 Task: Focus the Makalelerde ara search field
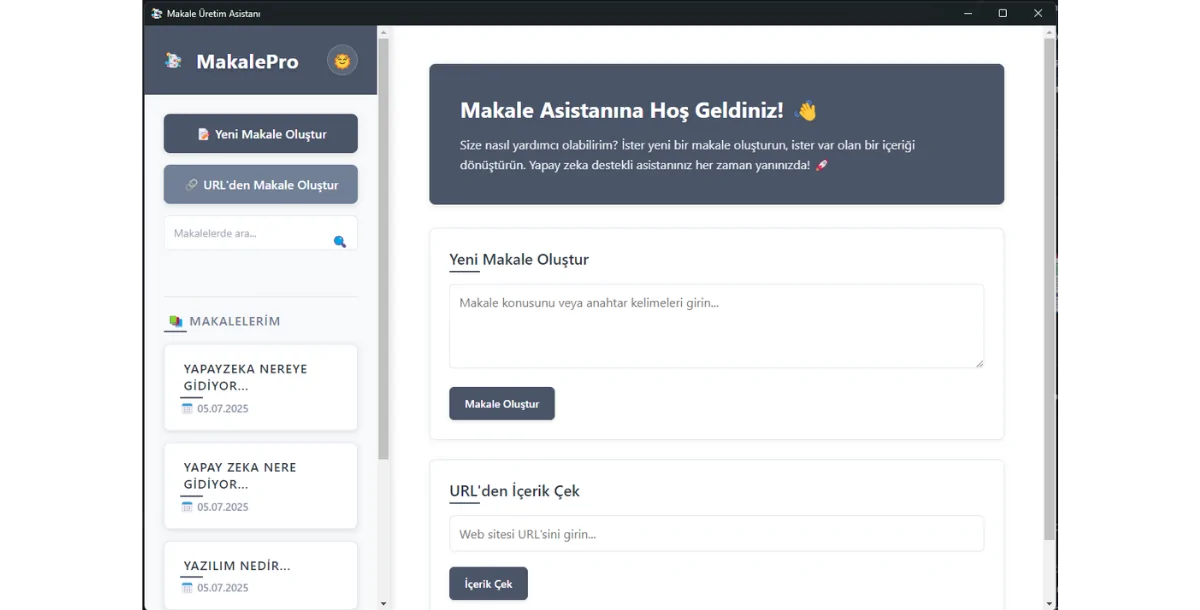click(x=250, y=233)
